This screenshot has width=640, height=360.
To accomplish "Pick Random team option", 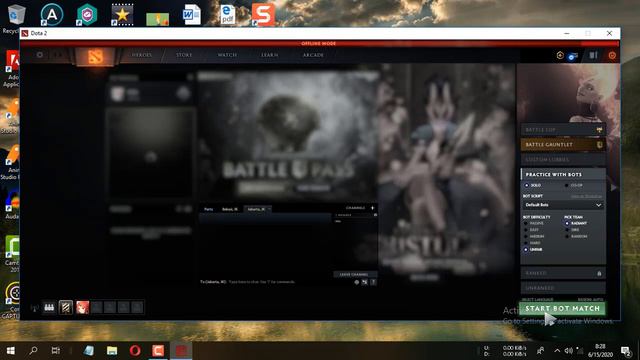I will click(x=576, y=236).
